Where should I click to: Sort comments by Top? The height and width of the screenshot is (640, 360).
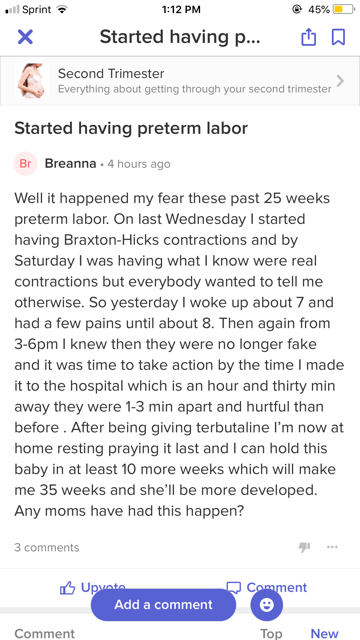coord(271,633)
